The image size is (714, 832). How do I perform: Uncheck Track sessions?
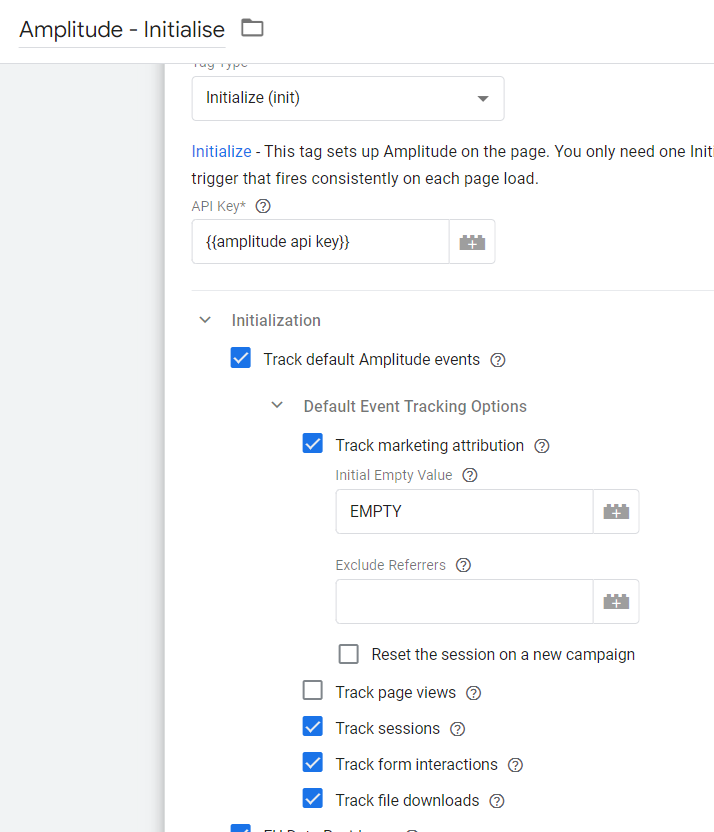[x=313, y=727]
